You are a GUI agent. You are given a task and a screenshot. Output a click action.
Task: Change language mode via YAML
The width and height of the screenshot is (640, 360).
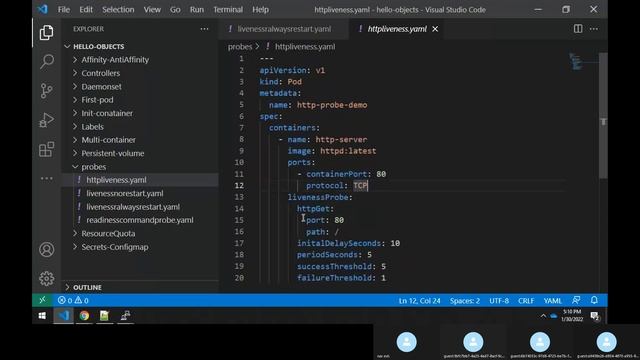coord(553,301)
